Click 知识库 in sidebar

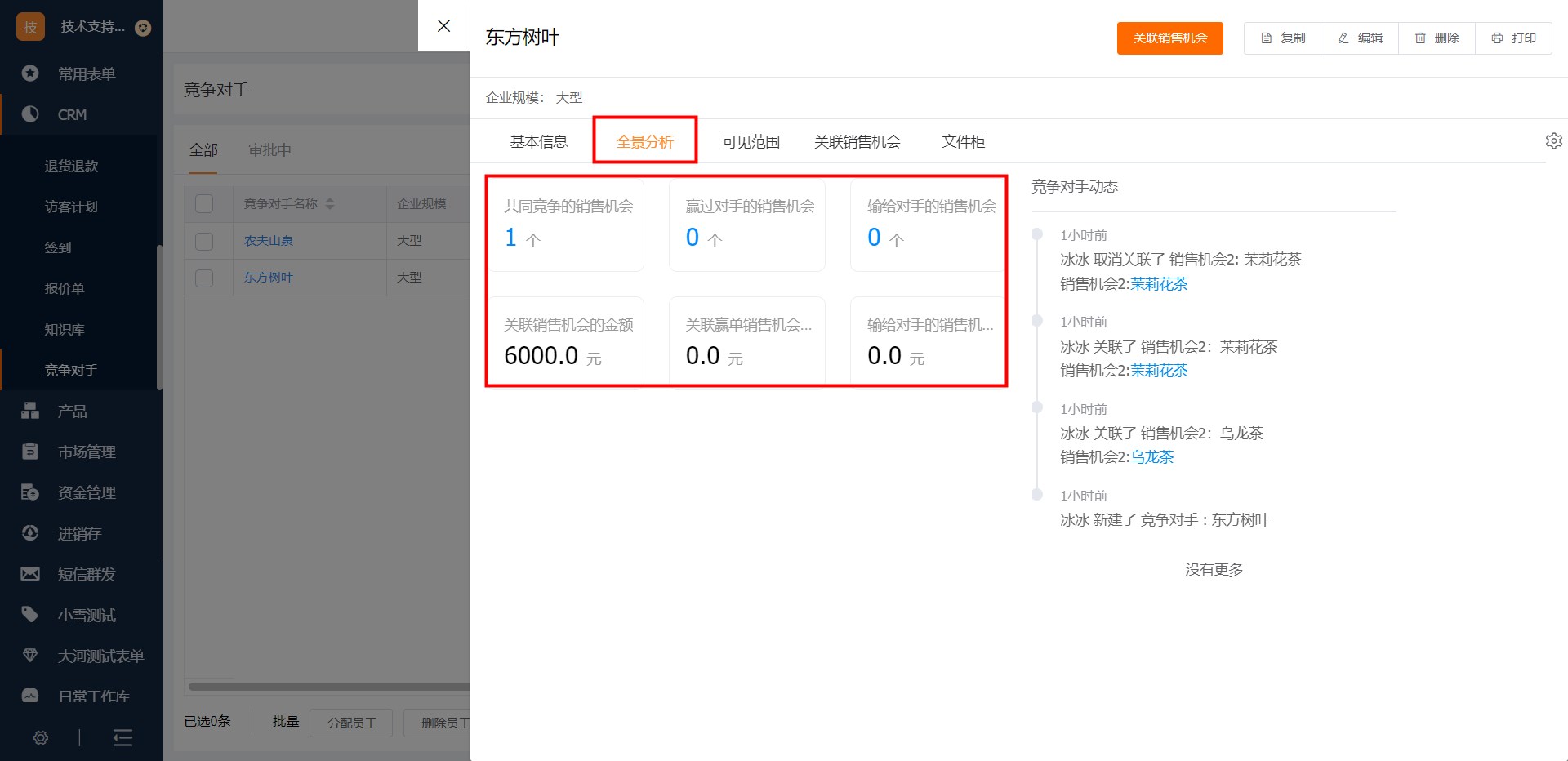pos(65,329)
